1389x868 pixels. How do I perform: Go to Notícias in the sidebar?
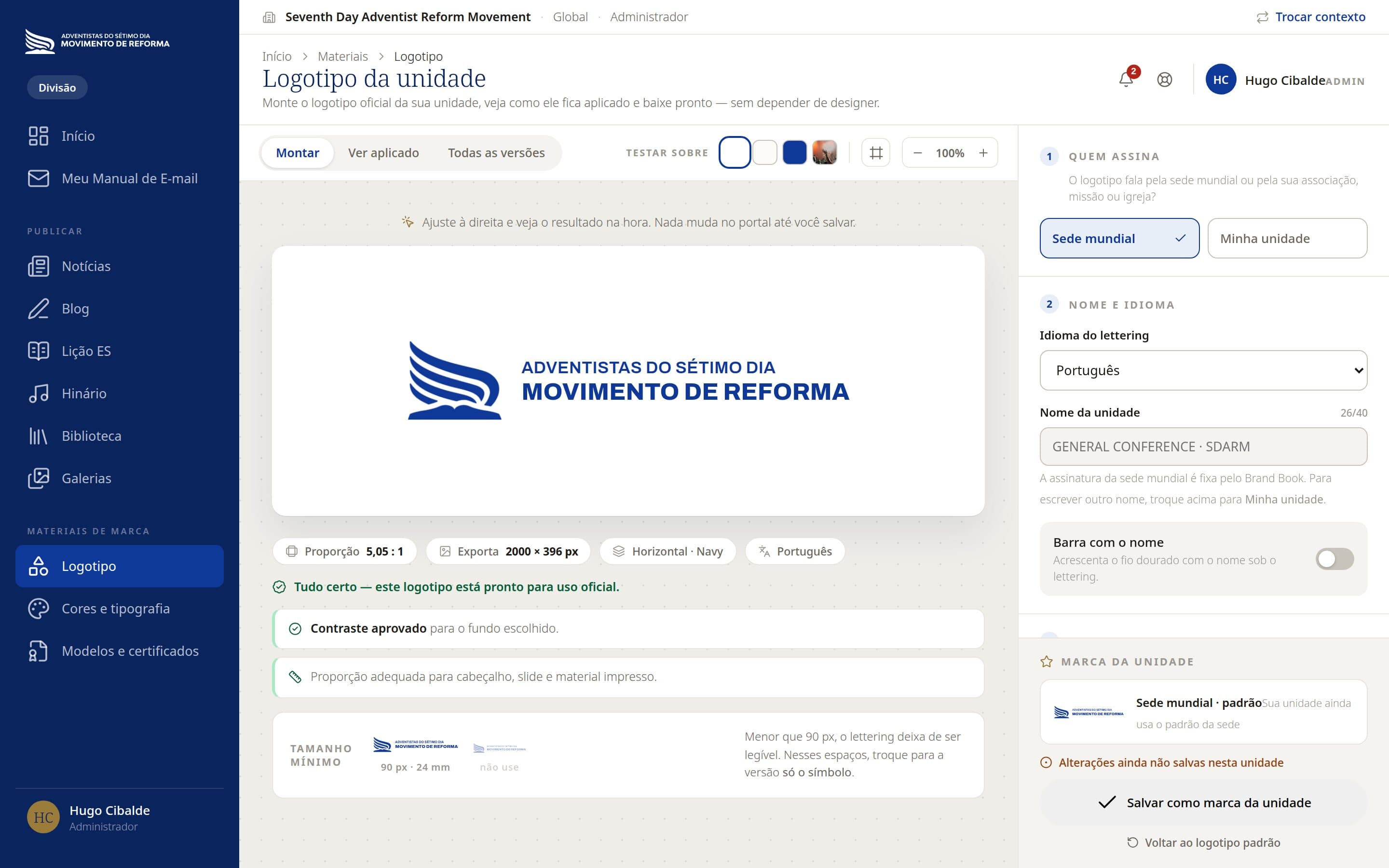120,266
